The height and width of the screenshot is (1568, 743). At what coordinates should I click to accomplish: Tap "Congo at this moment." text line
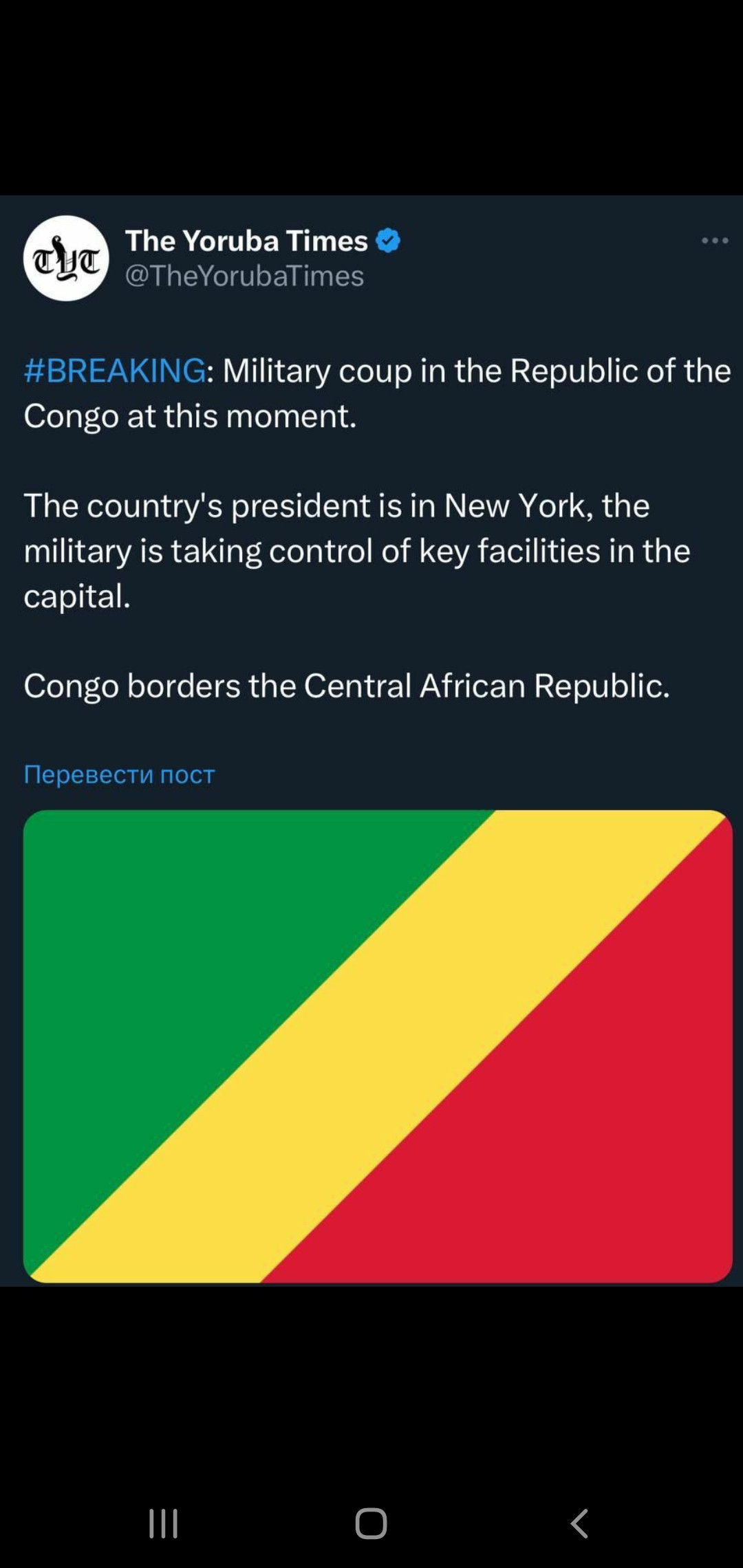pos(190,416)
